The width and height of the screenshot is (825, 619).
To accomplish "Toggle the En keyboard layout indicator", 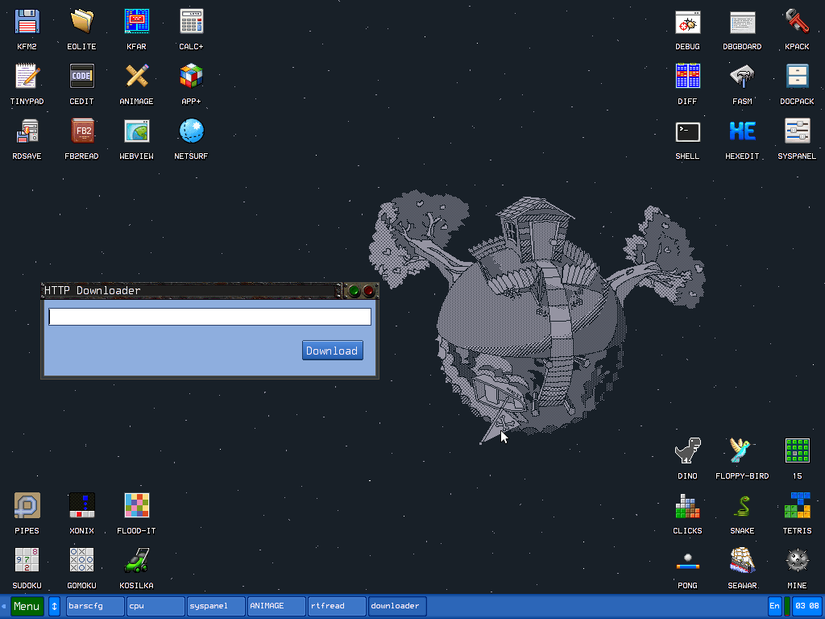I will click(x=775, y=606).
